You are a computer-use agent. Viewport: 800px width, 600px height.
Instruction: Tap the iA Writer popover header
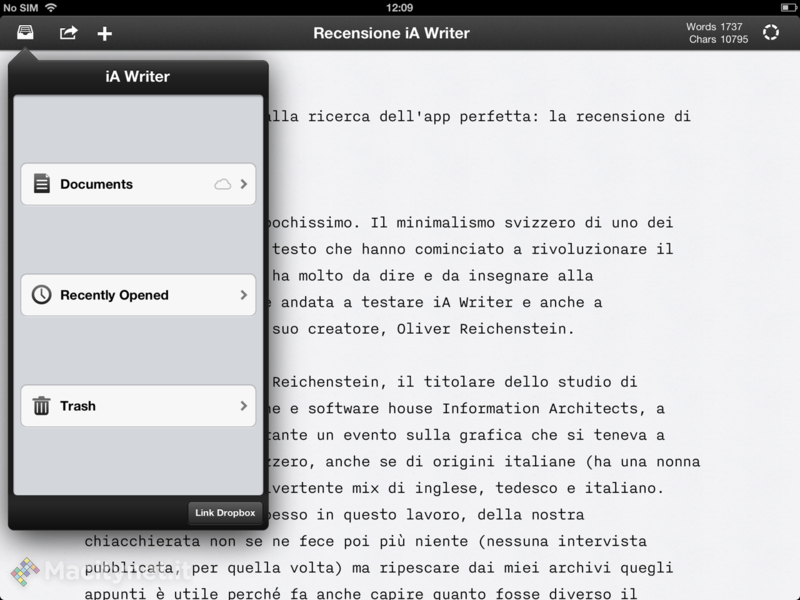pyautogui.click(x=138, y=77)
